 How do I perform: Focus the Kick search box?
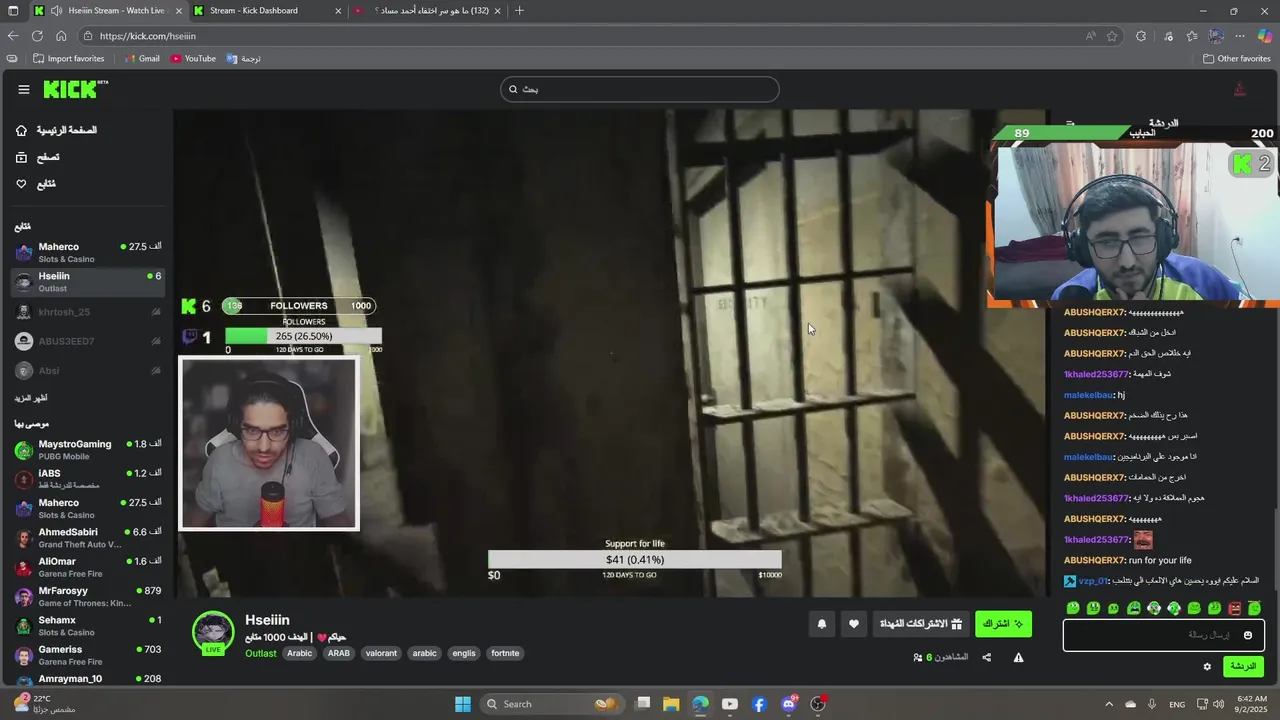[x=639, y=89]
